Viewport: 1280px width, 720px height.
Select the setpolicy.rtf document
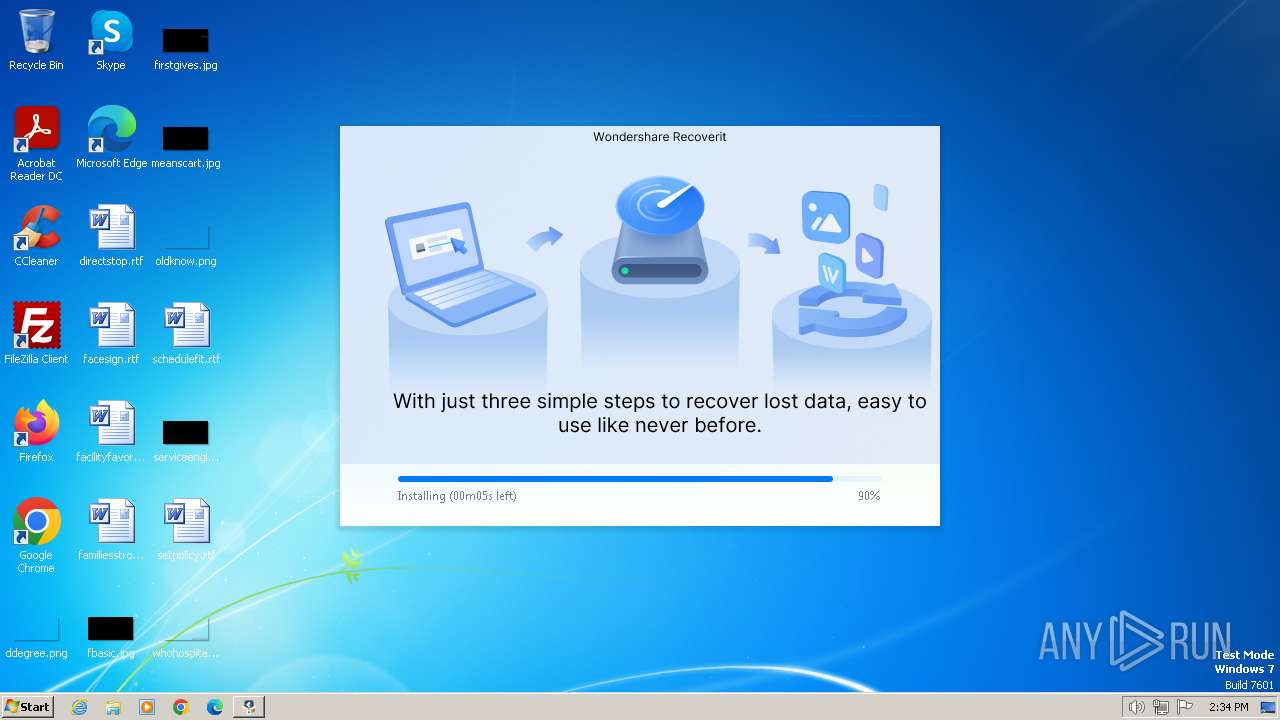click(186, 530)
